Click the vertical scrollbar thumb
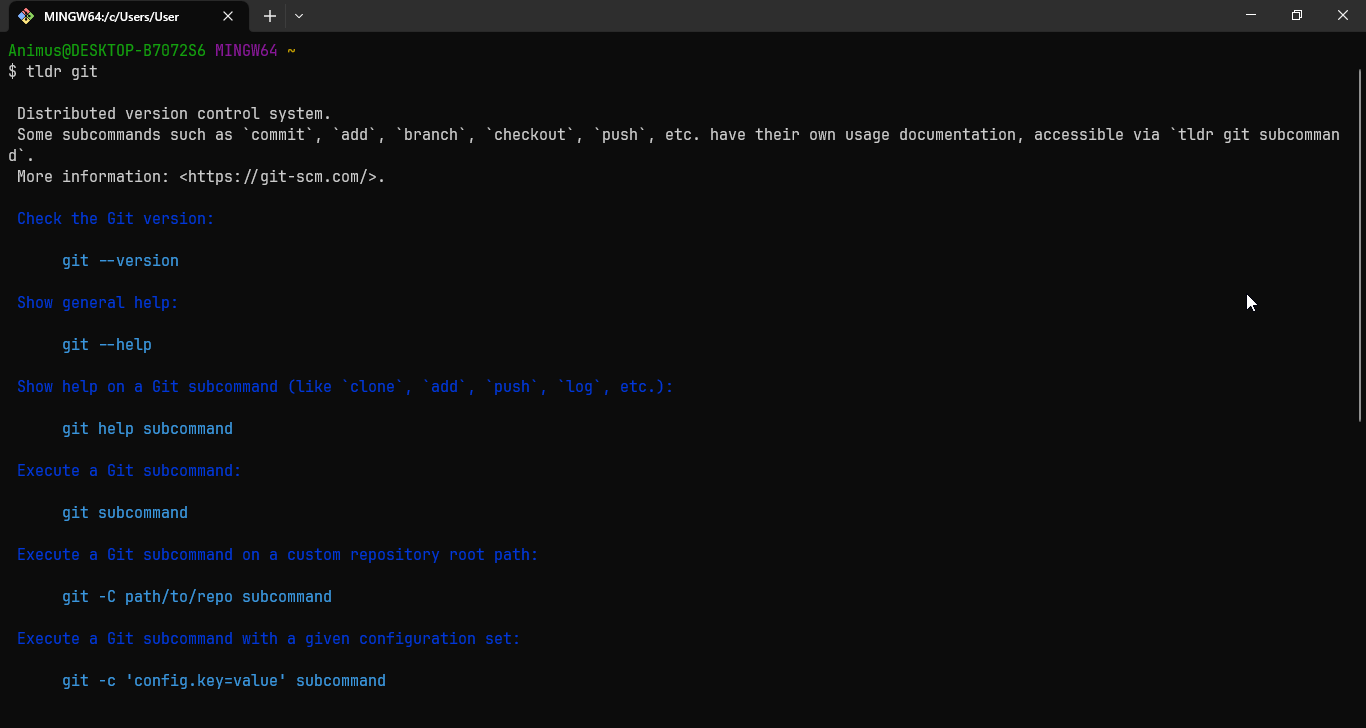Screen dimensions: 1366x728 coord(1360,245)
